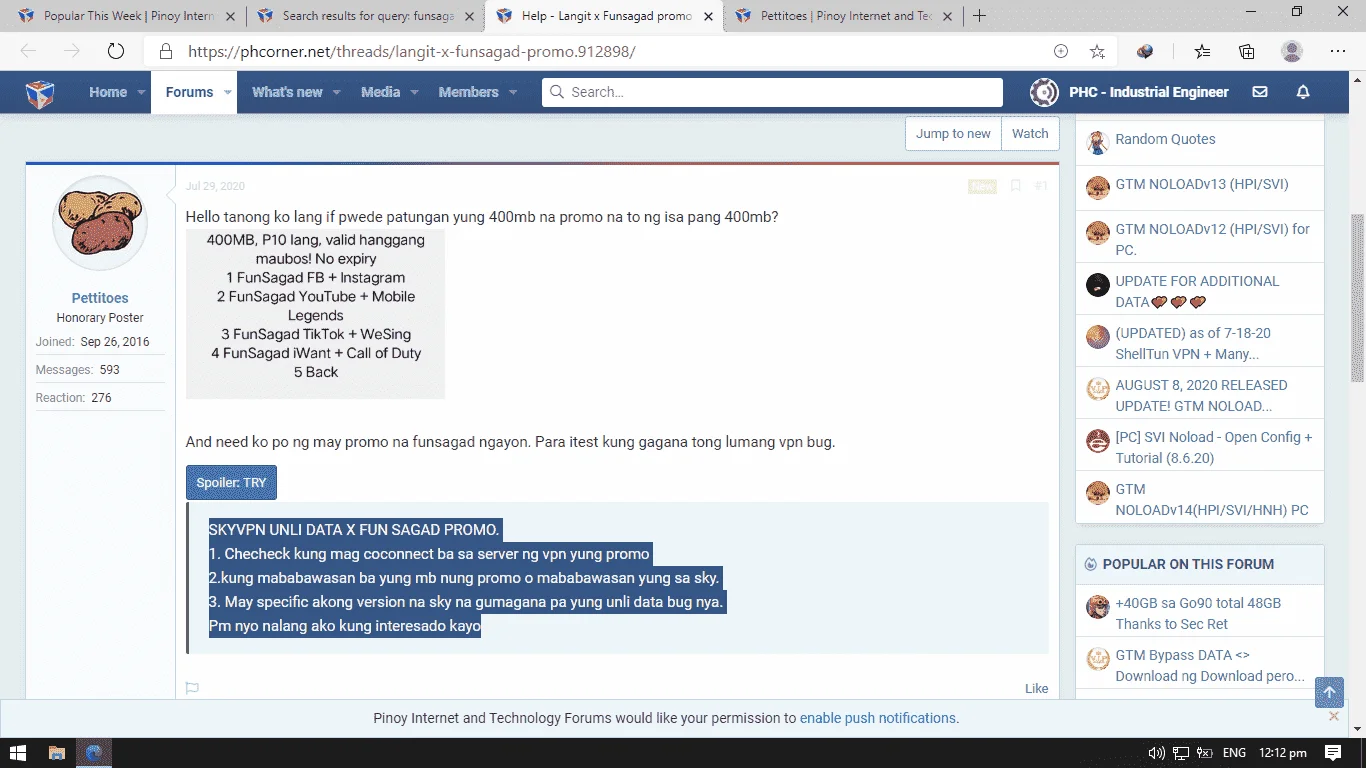Click the report flag icon under the post
The width and height of the screenshot is (1366, 768).
click(192, 688)
